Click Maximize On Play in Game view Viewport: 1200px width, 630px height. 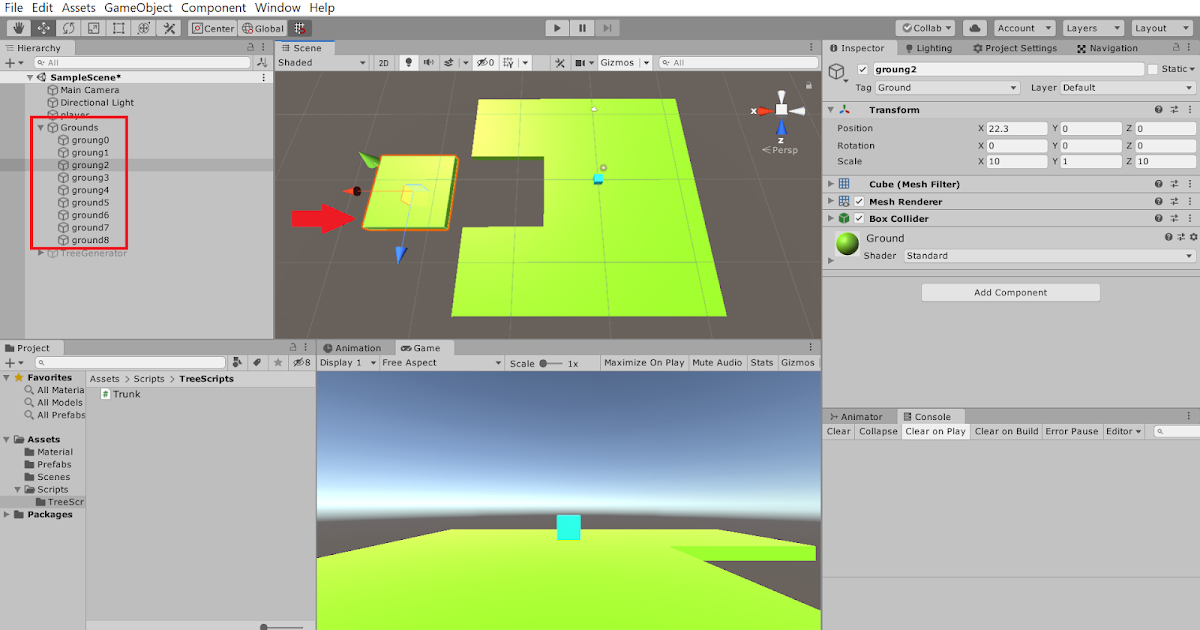pyautogui.click(x=643, y=362)
